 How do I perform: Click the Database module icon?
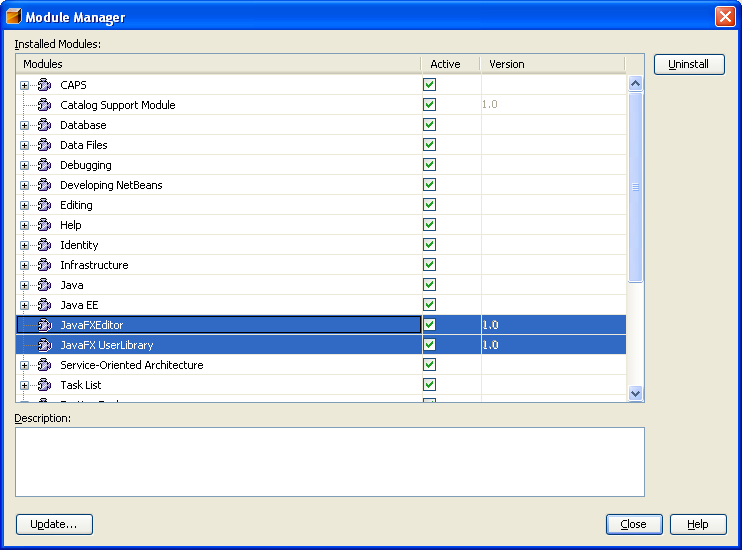pyautogui.click(x=44, y=125)
